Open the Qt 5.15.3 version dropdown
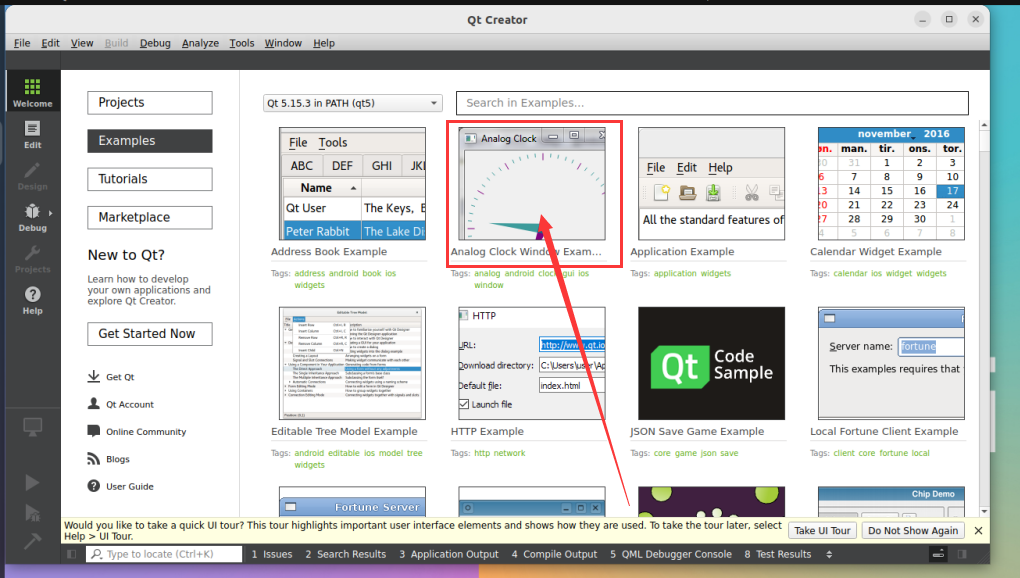 353,103
